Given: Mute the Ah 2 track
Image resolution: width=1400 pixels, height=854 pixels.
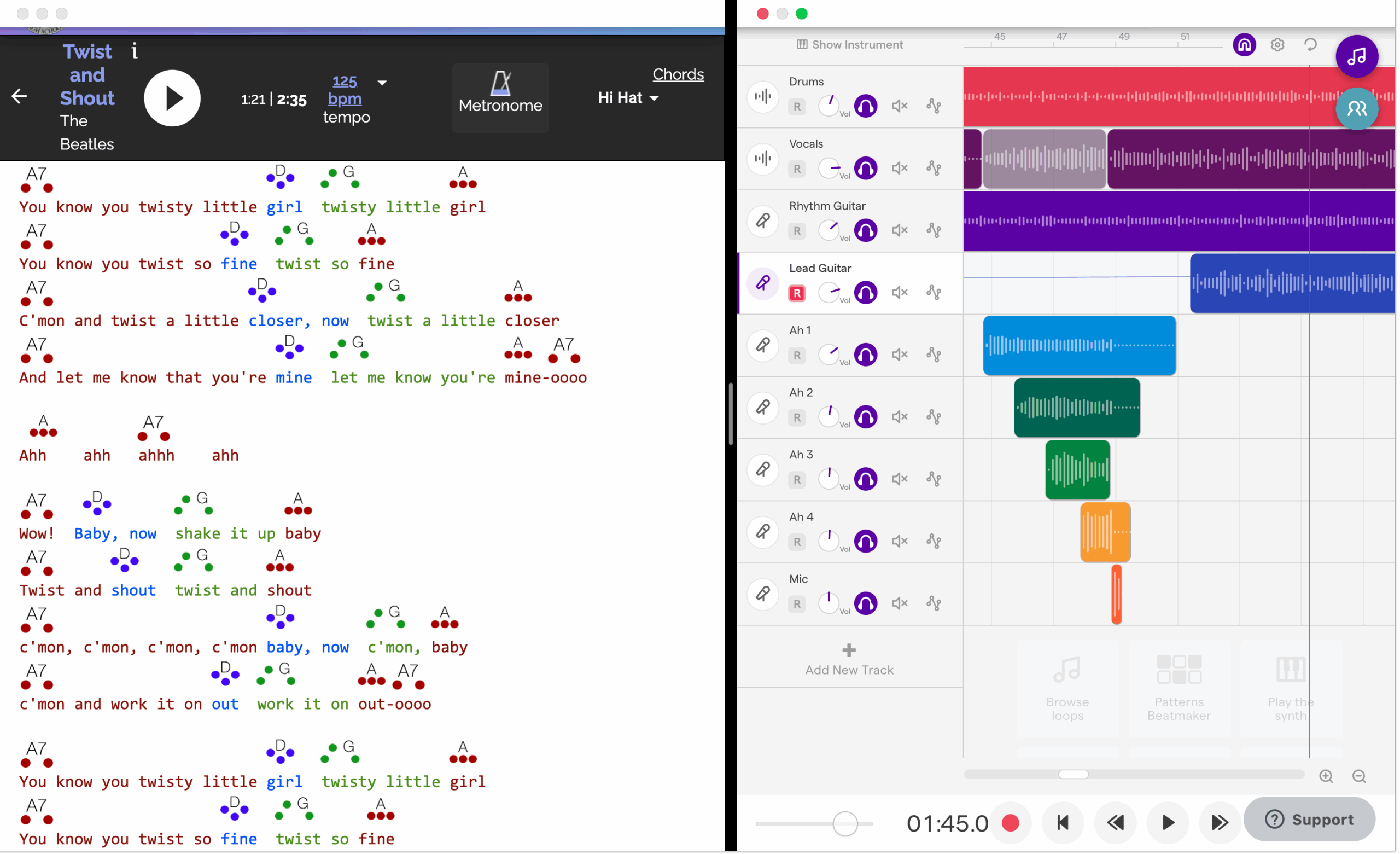Looking at the screenshot, I should click(x=900, y=417).
